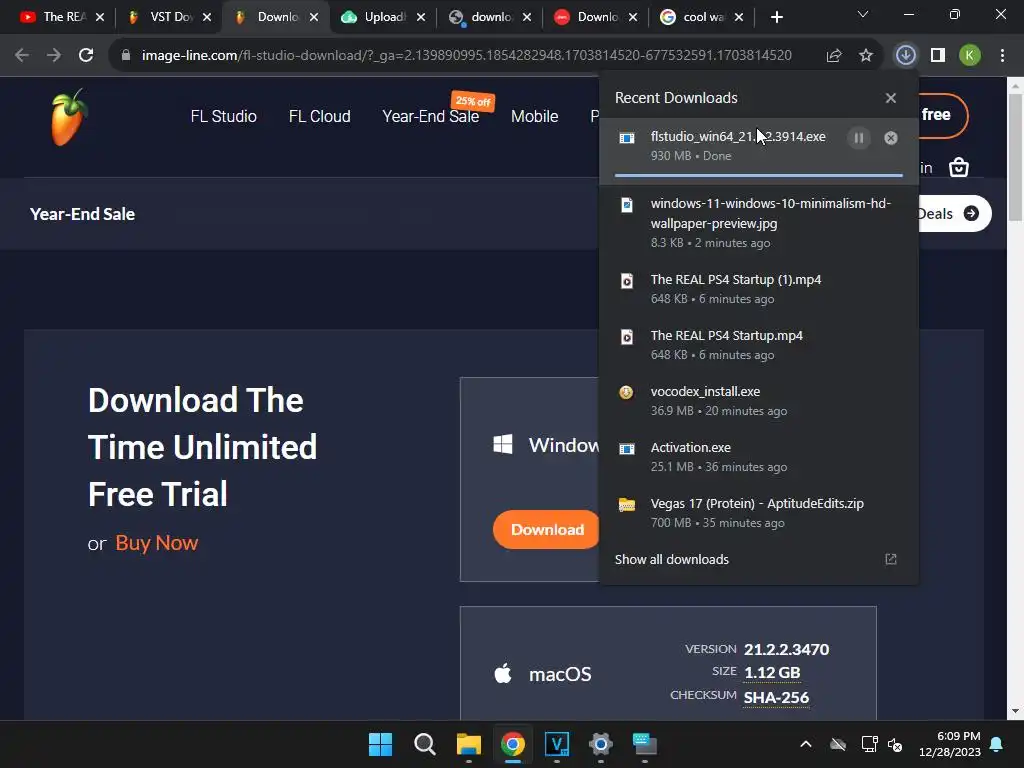Open Year-End Sale nav item

[430, 116]
